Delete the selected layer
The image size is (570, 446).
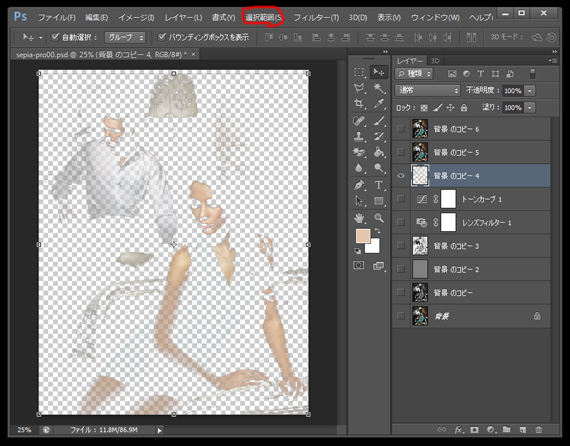[539, 430]
